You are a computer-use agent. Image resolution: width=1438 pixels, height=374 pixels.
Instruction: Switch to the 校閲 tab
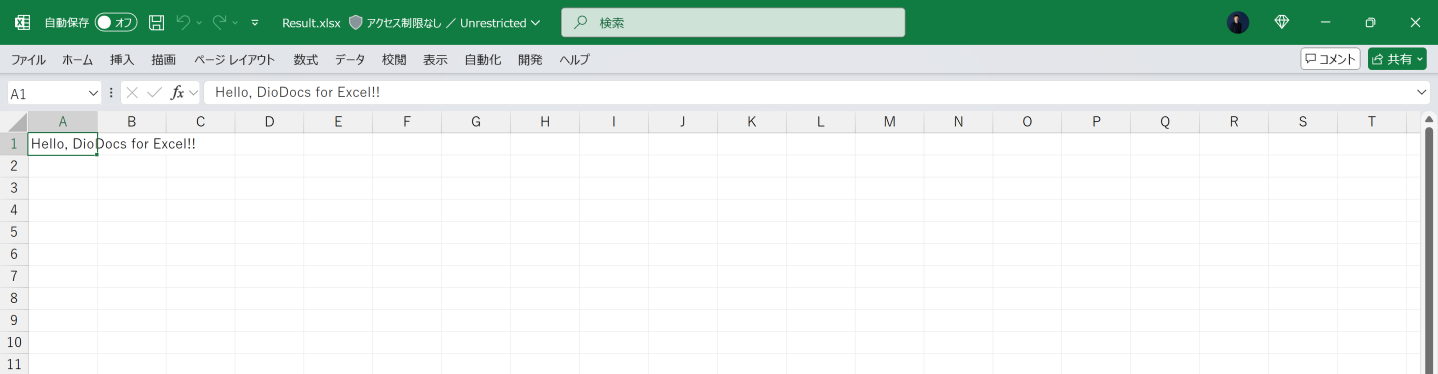[x=394, y=59]
